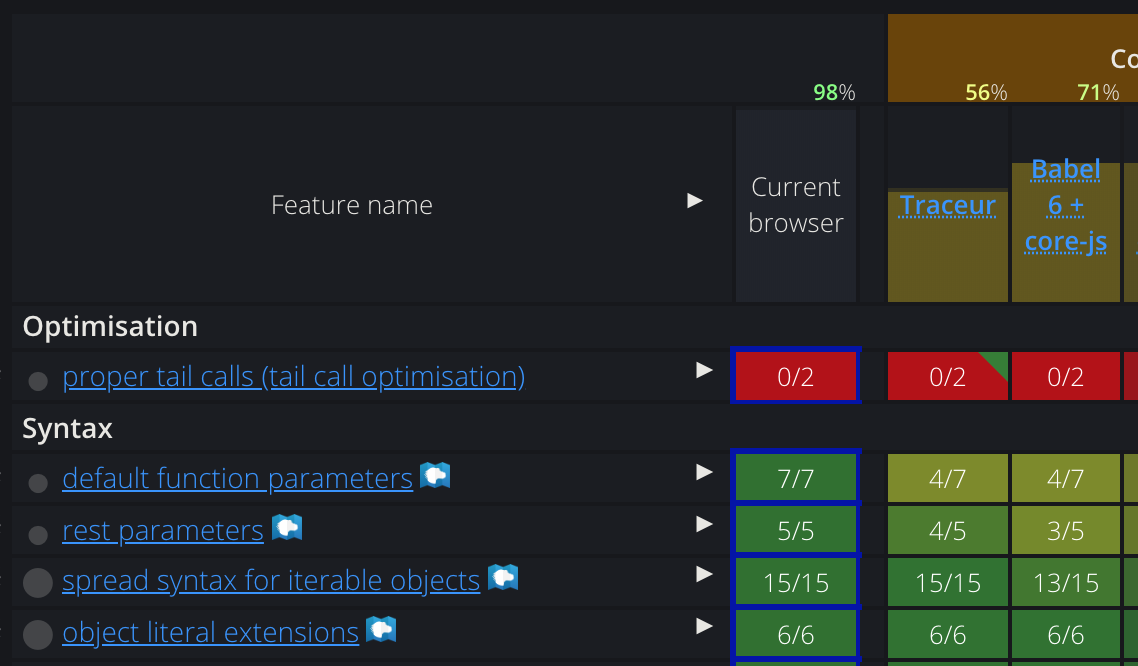
Task: Expand default function parameters details
Action: click(x=705, y=473)
